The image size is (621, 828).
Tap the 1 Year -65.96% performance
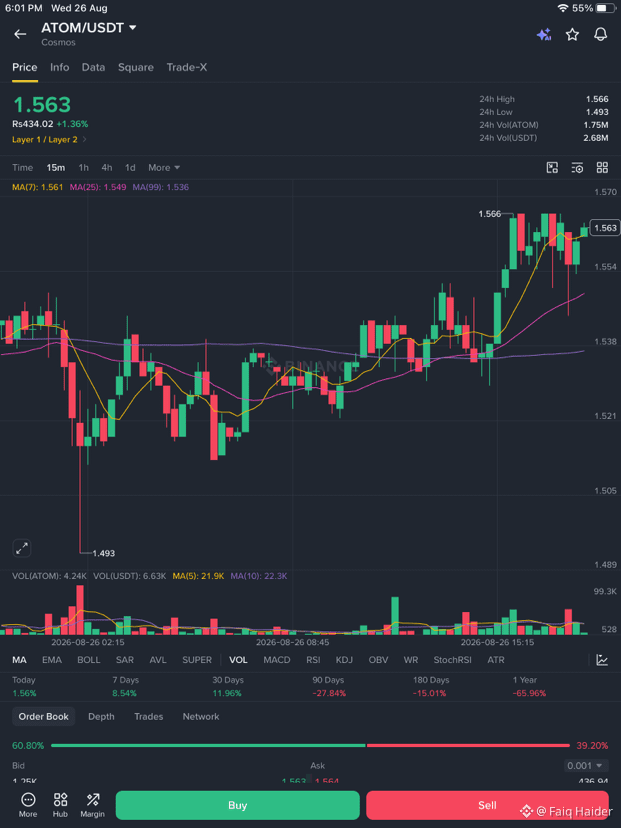pyautogui.click(x=529, y=686)
